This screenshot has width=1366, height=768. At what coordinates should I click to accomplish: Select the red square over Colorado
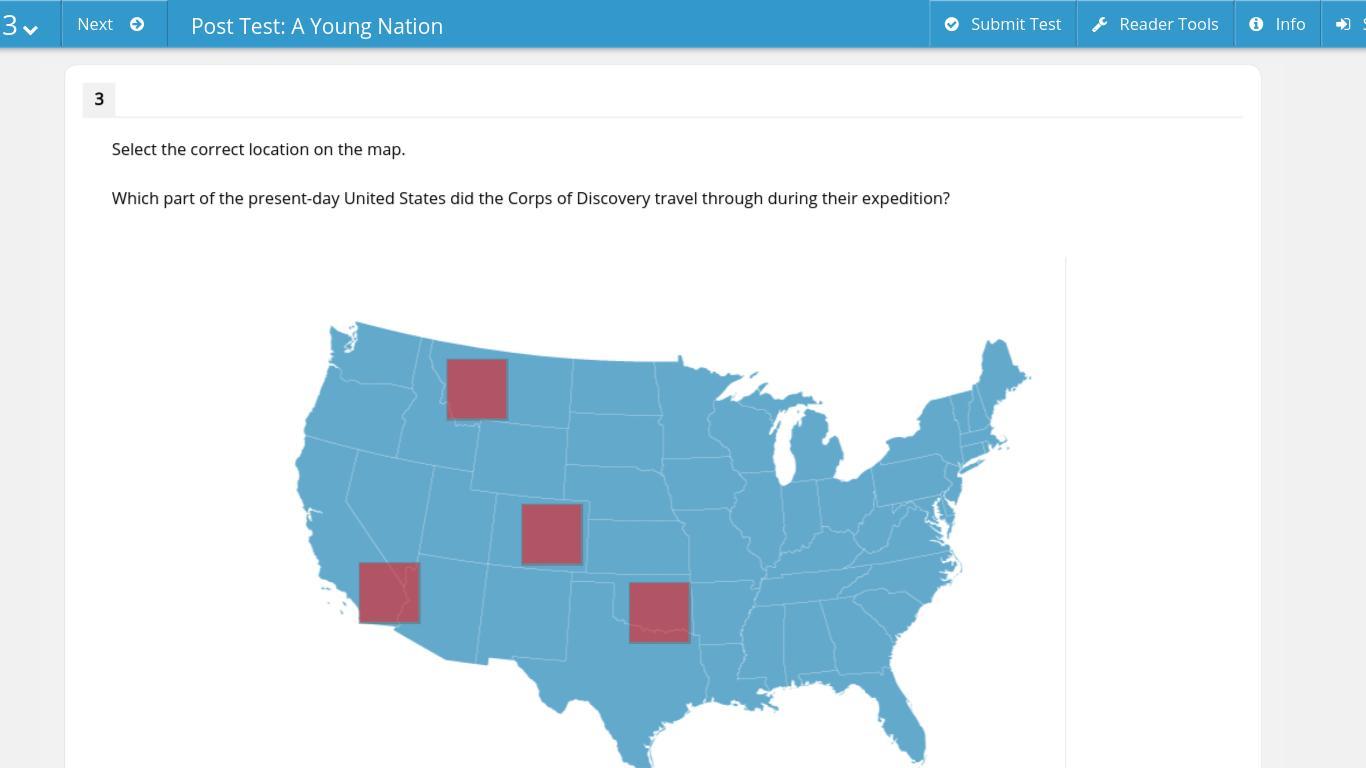pyautogui.click(x=552, y=534)
